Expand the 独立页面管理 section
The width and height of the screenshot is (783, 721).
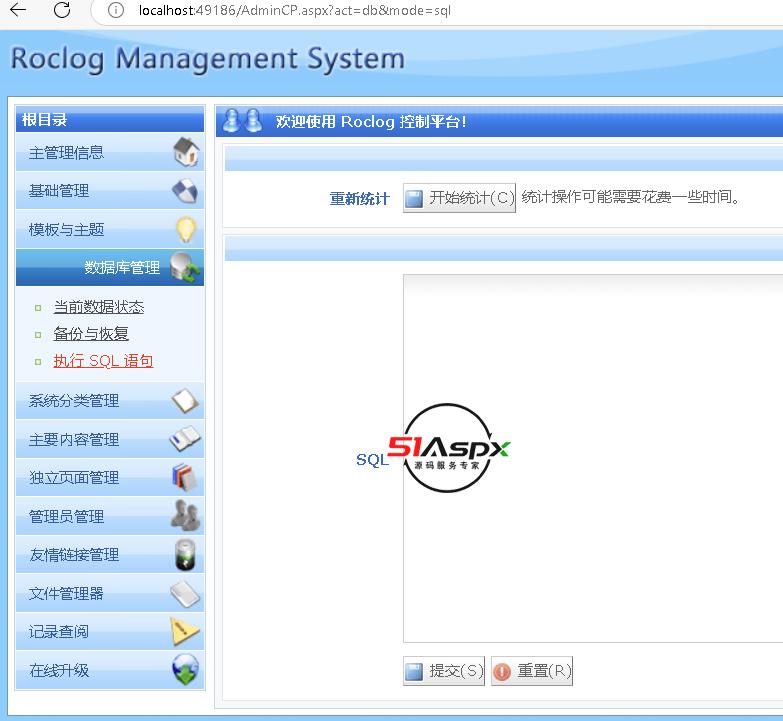(x=110, y=477)
